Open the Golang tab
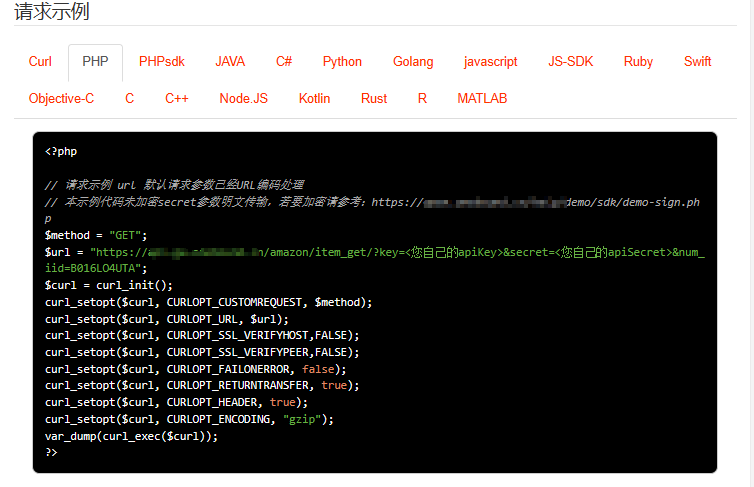Screen dimensions: 754x487 (x=413, y=62)
